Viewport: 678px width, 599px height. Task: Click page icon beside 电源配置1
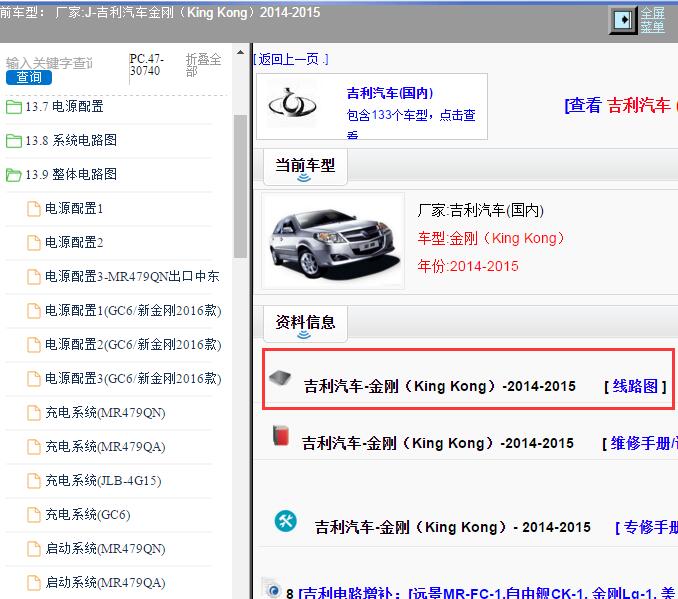tap(34, 208)
